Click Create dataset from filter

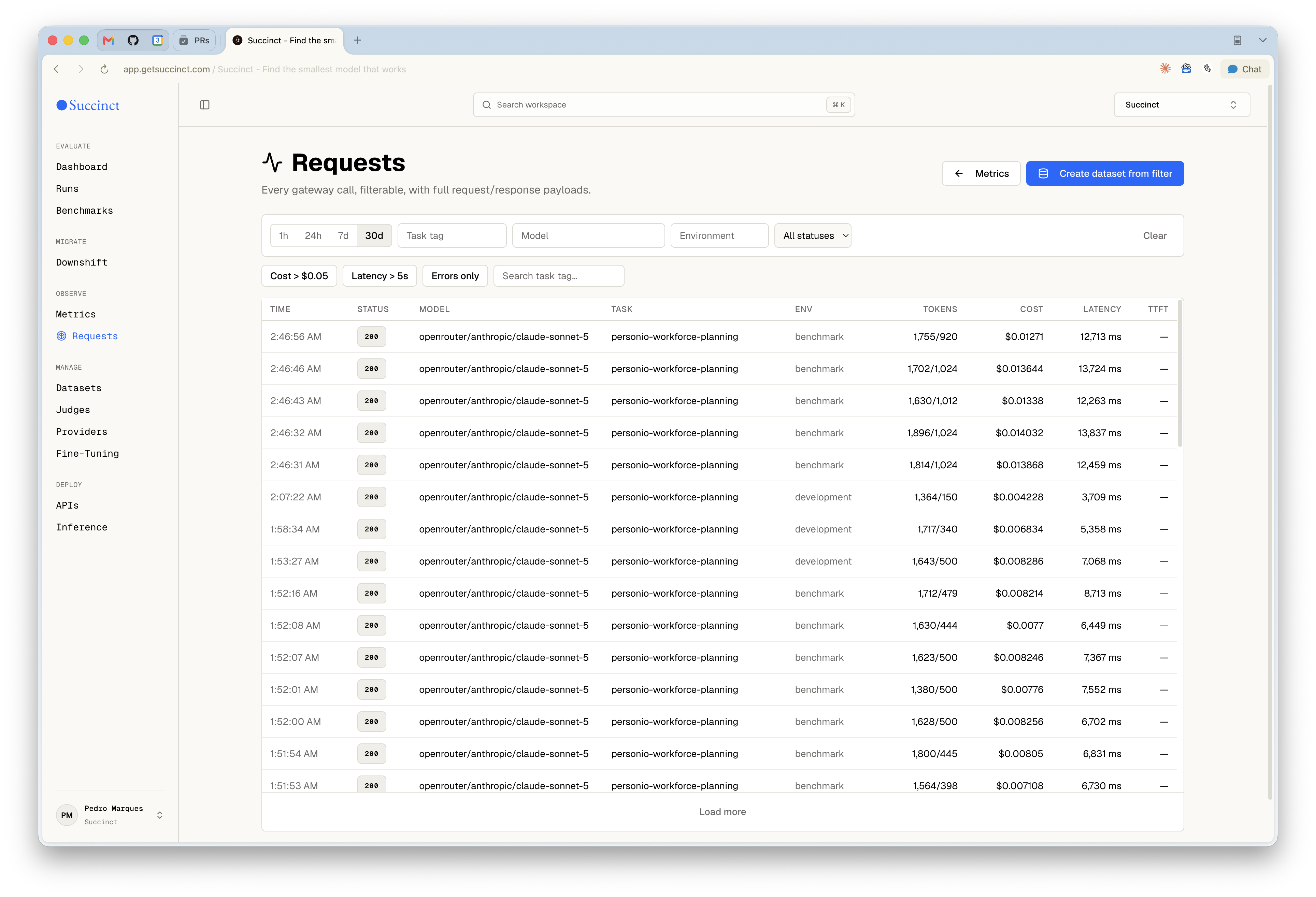(x=1105, y=173)
